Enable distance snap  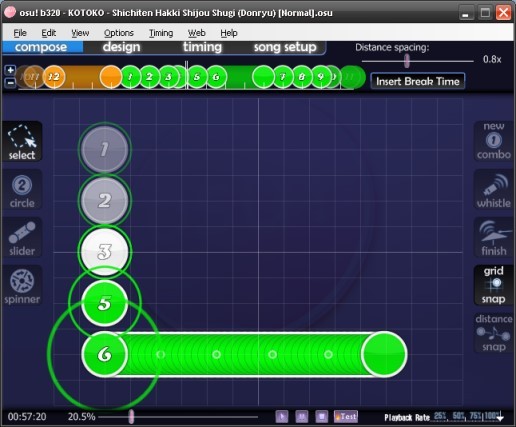pos(494,333)
